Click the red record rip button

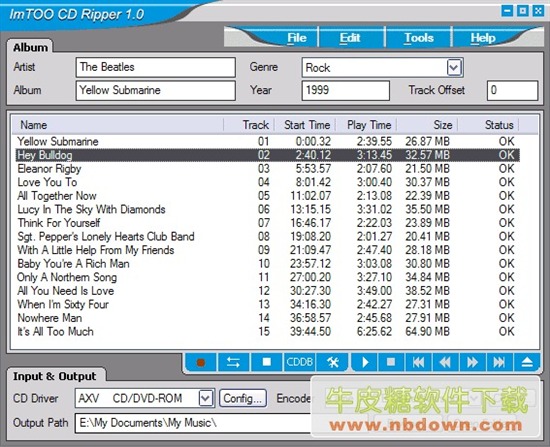point(201,362)
